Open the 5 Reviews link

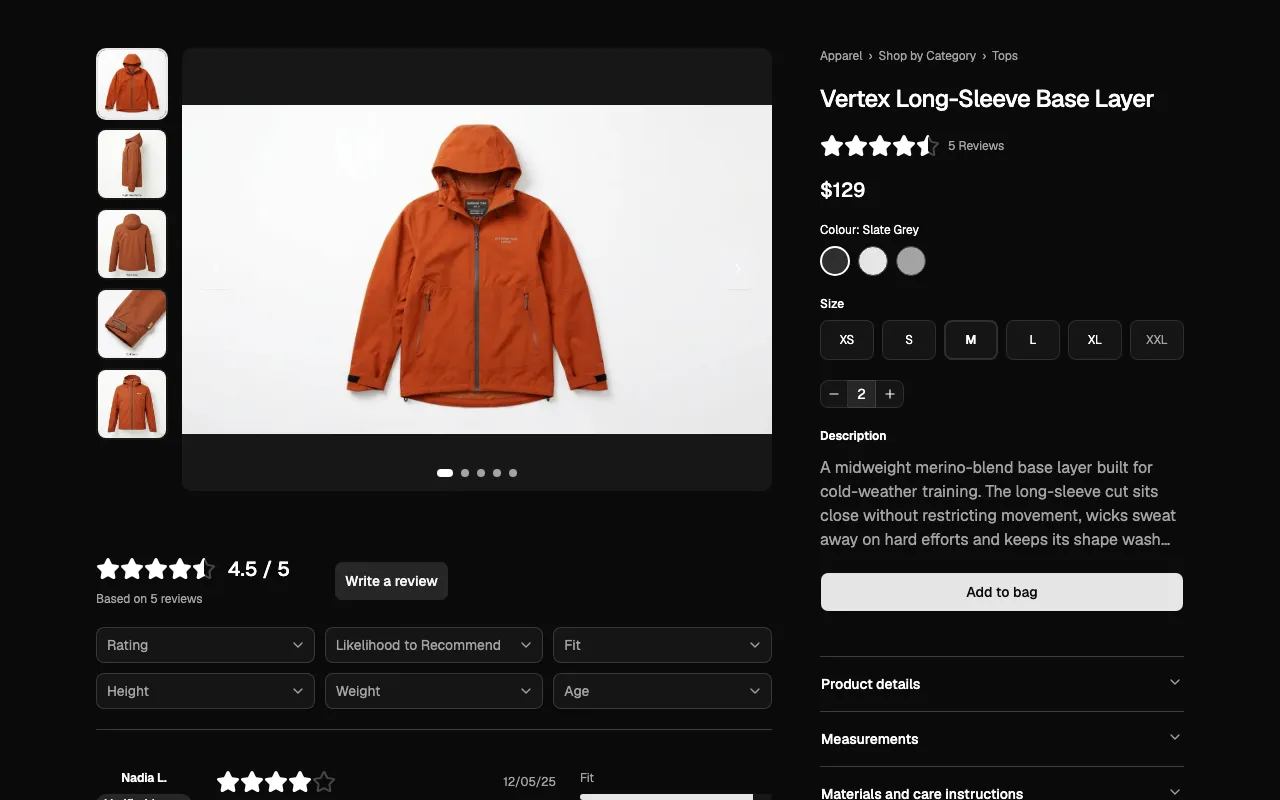pos(976,146)
